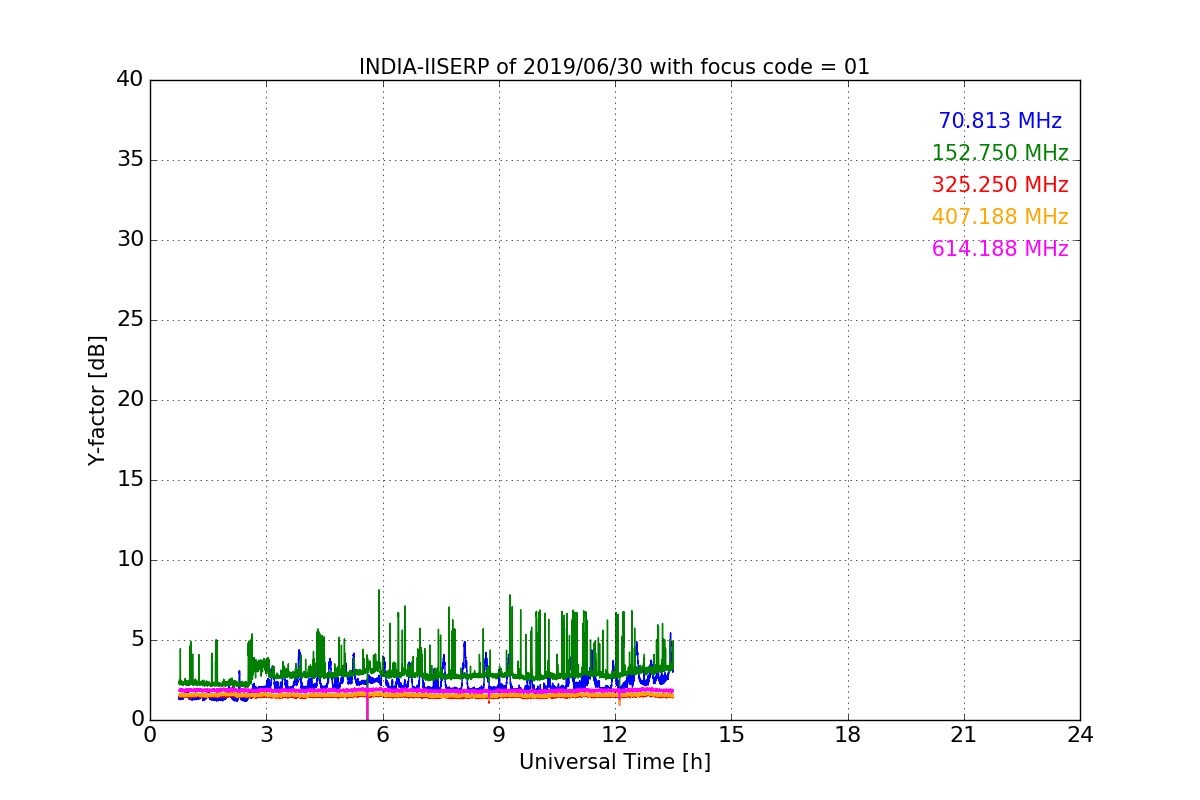Click y-axis tick label 20

click(129, 400)
